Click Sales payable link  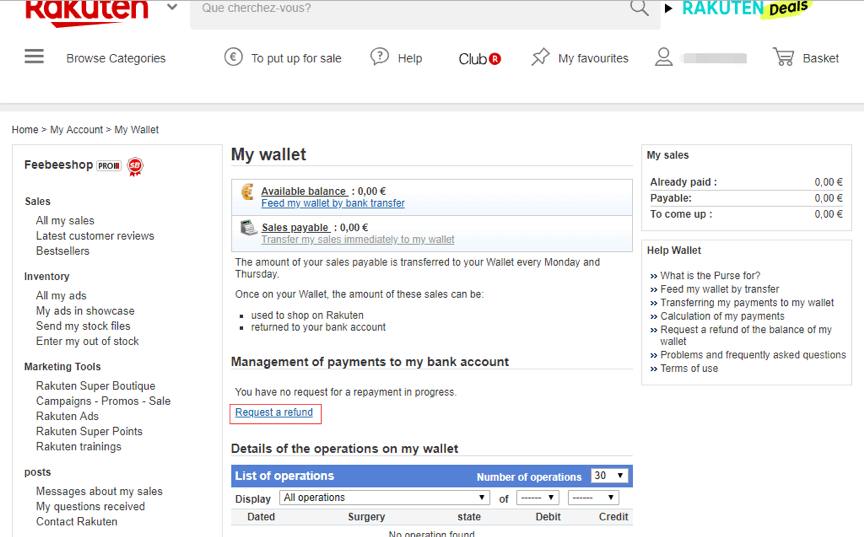296,227
